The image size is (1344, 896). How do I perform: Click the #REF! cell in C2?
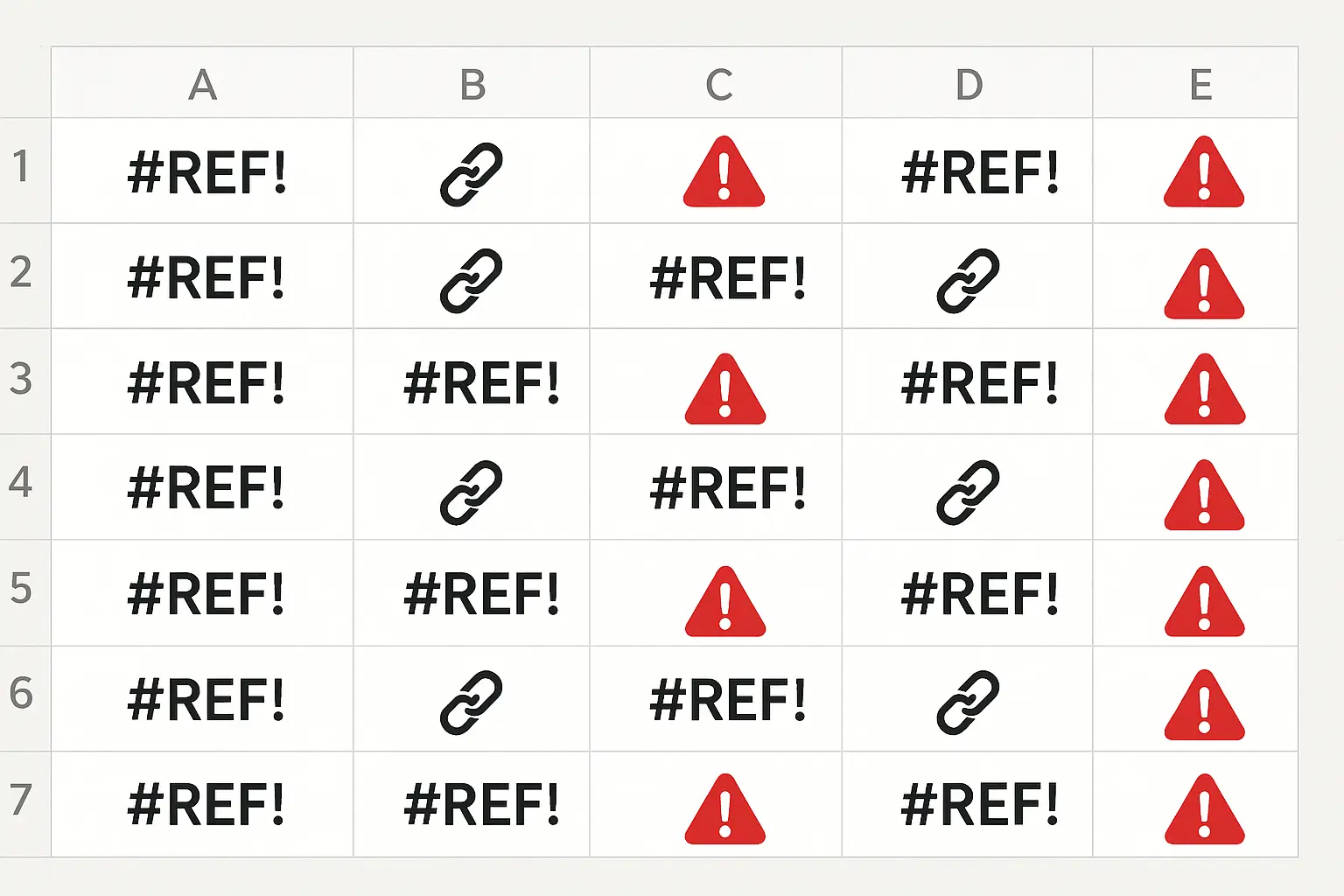[x=727, y=279]
